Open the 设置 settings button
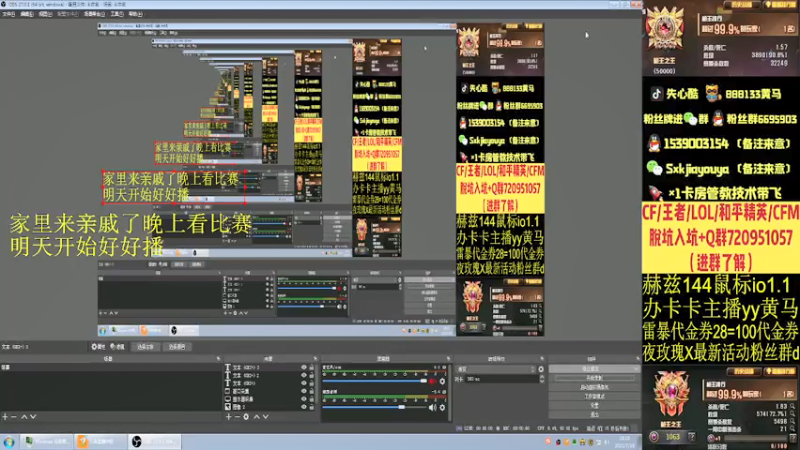The height and width of the screenshot is (450, 800). point(594,406)
